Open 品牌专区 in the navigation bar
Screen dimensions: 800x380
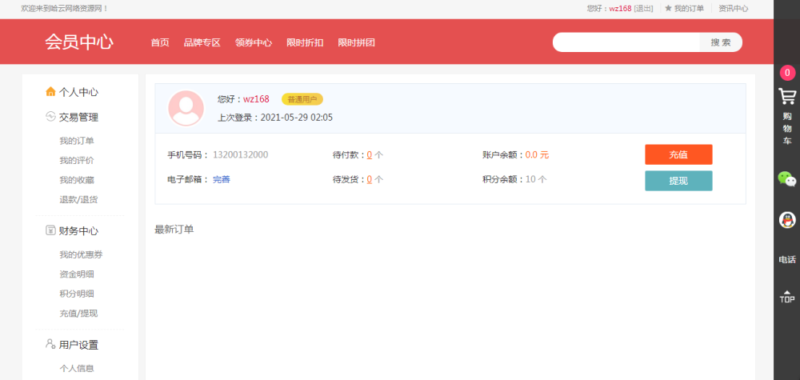[x=202, y=43]
